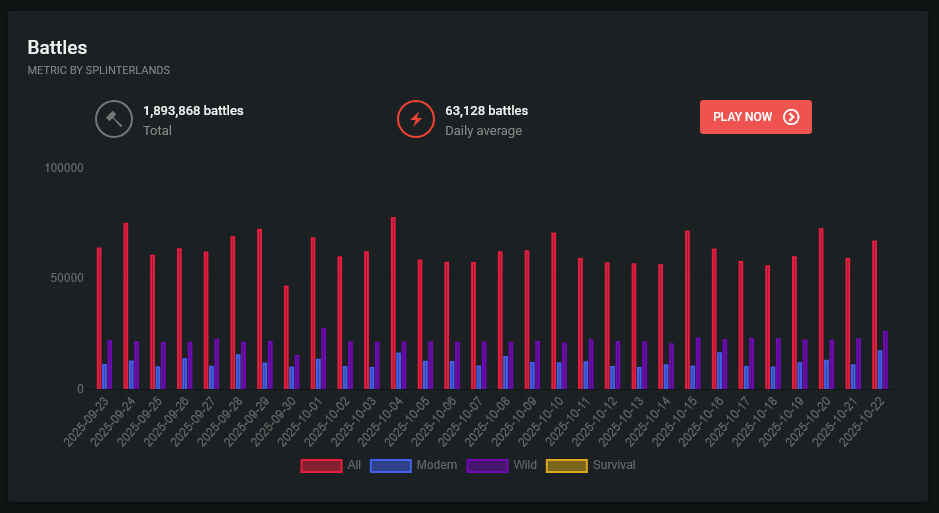Hide the Wild series via legend label
The height and width of the screenshot is (513, 939).
point(524,465)
